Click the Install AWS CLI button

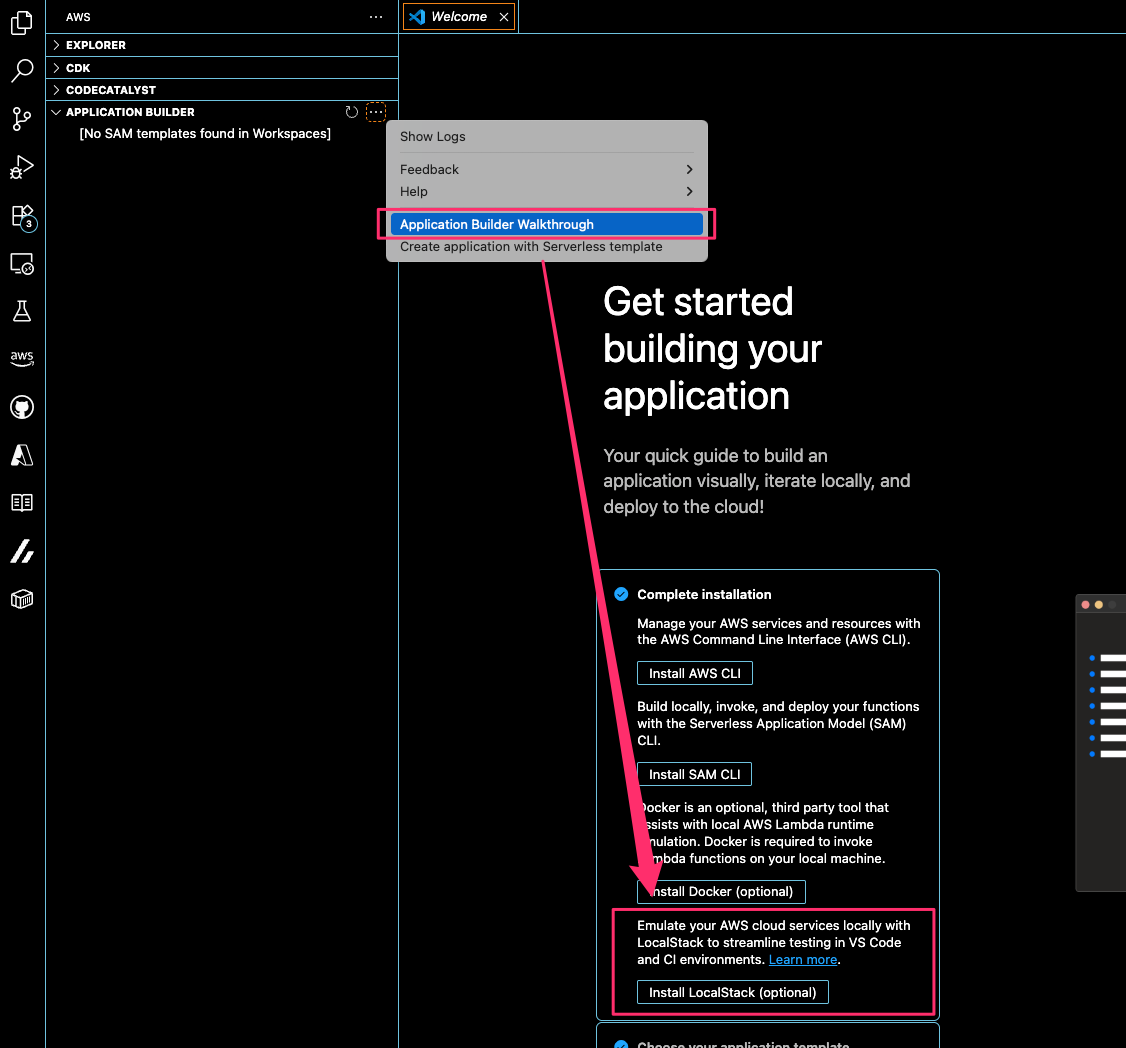[x=694, y=674]
